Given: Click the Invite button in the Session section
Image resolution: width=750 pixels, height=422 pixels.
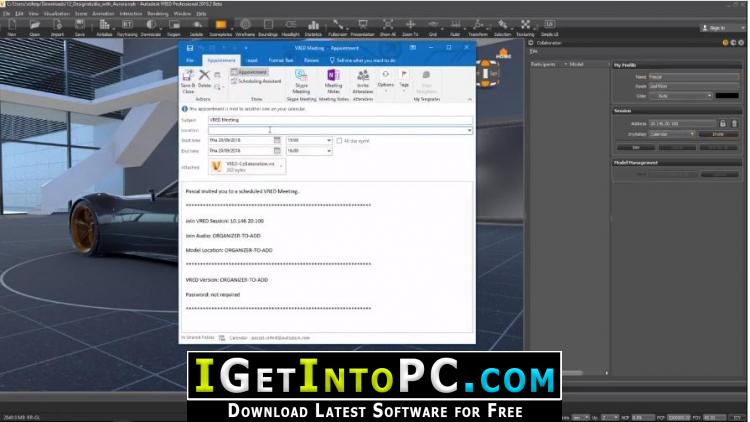Looking at the screenshot, I should tap(718, 134).
